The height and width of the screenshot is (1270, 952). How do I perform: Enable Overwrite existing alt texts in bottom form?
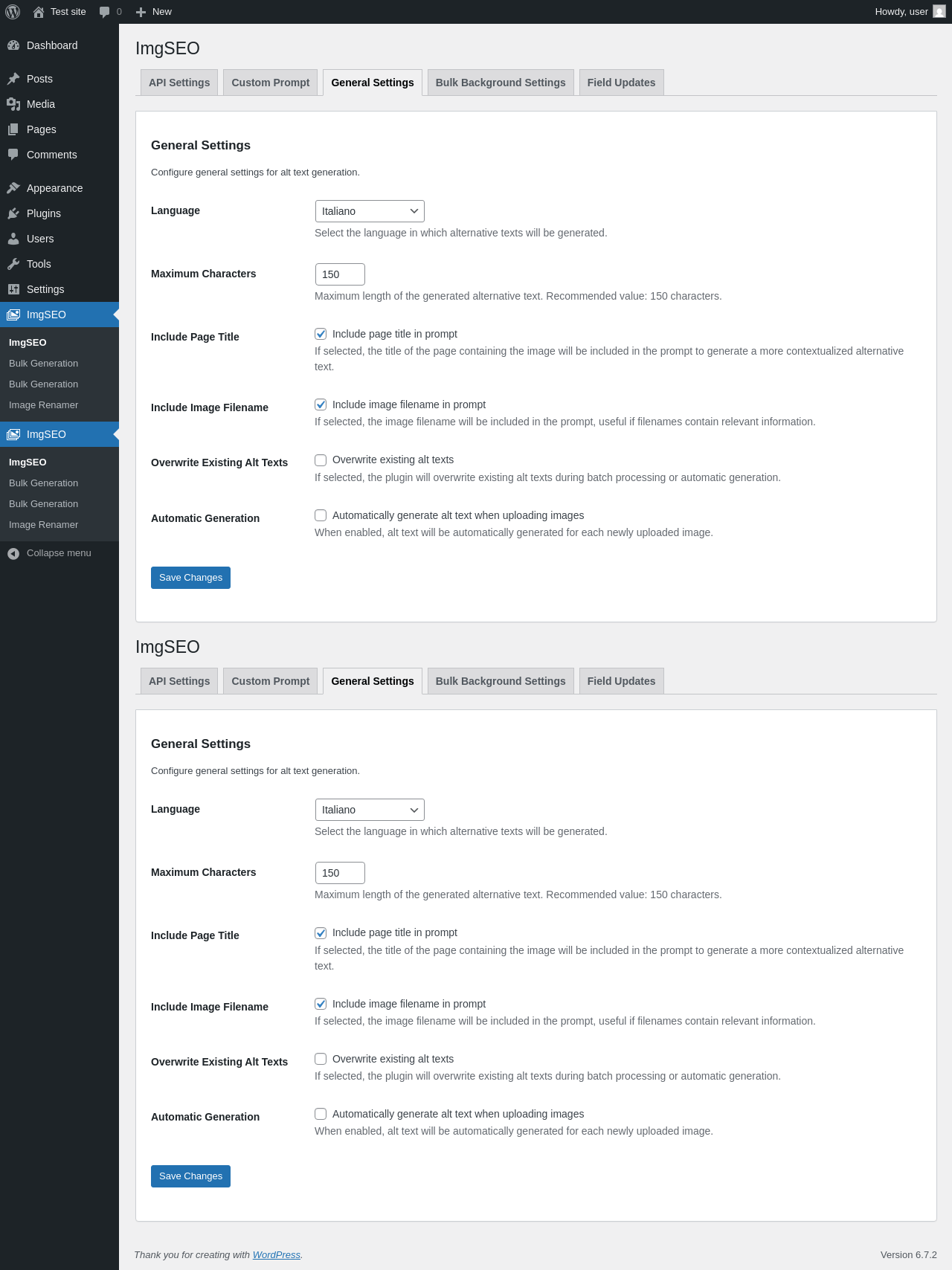tap(321, 1059)
